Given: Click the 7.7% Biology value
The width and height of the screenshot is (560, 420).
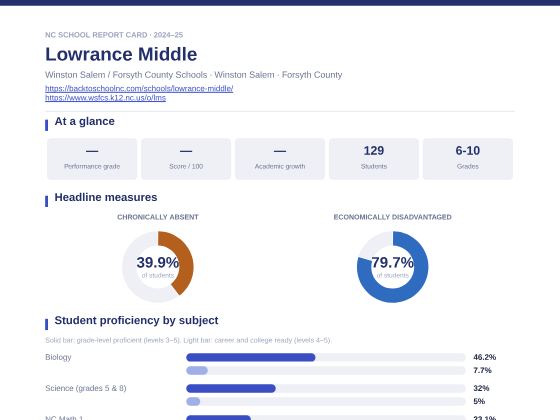Looking at the screenshot, I should click(482, 370).
